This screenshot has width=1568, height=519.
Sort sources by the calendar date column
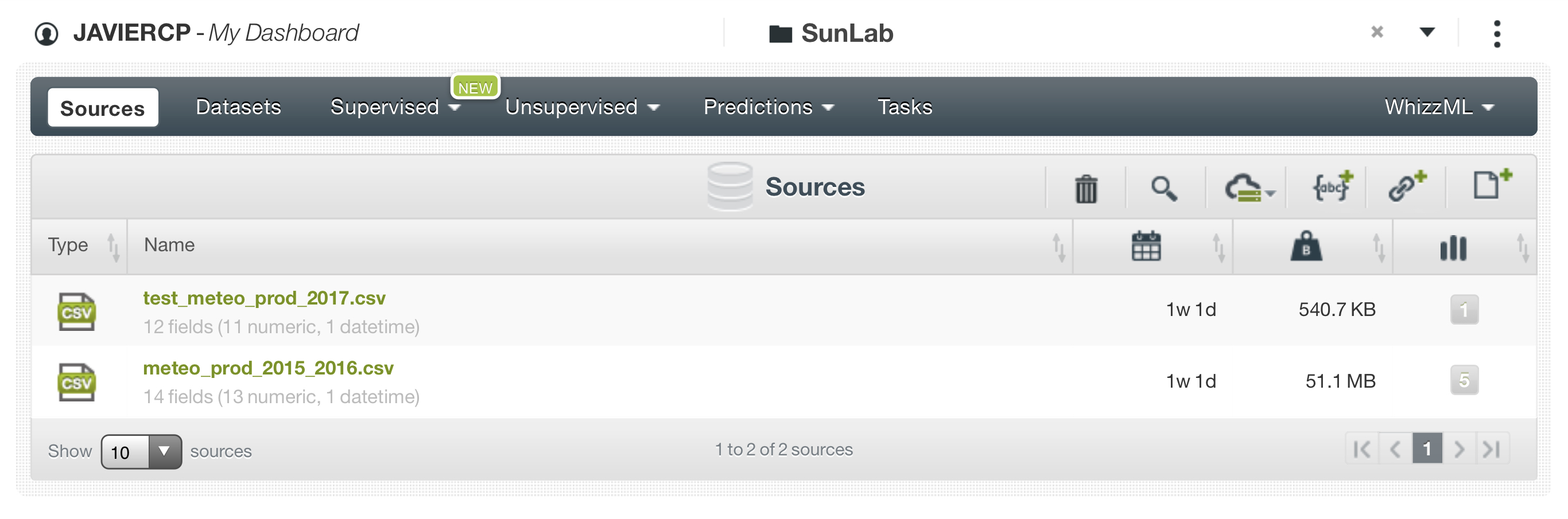point(1146,247)
